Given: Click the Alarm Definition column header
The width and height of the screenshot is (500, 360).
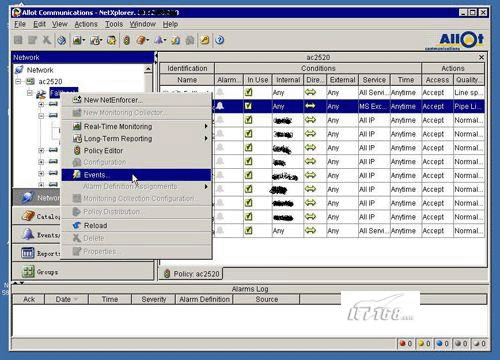Looking at the screenshot, I should (x=204, y=300).
